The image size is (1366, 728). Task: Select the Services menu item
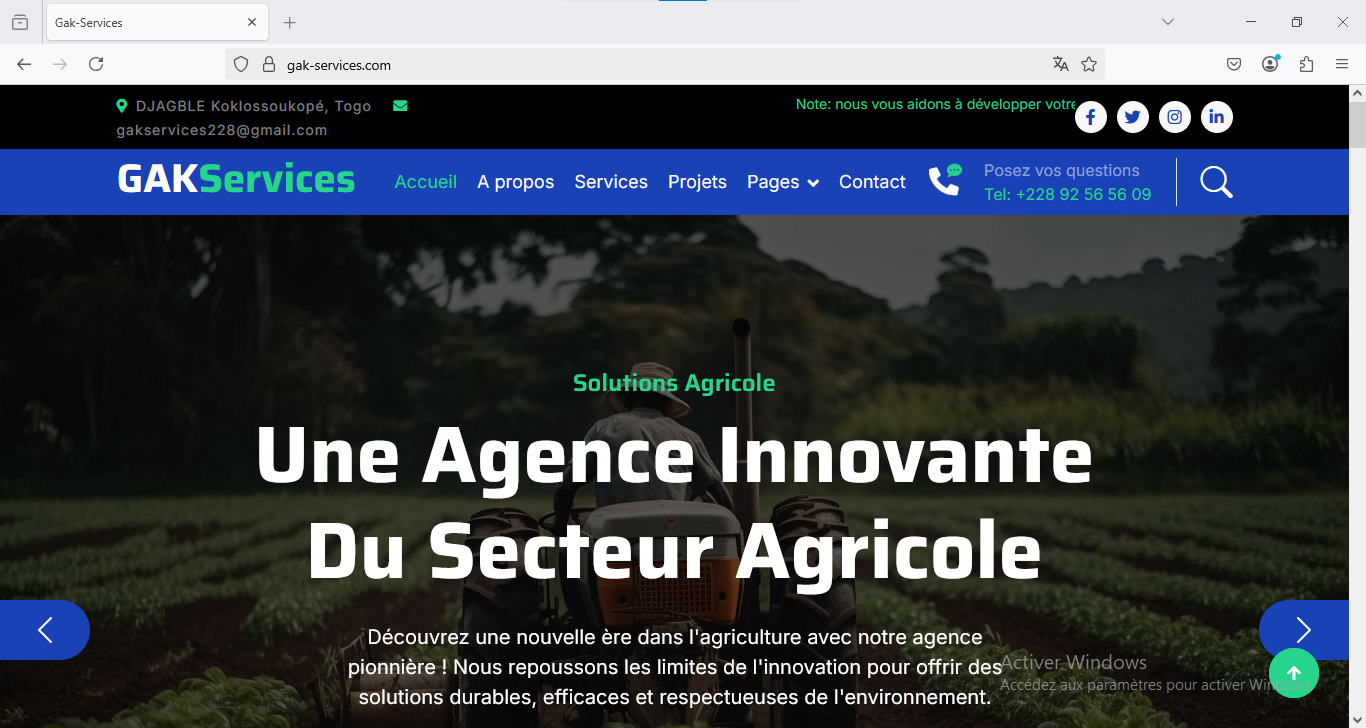[611, 182]
